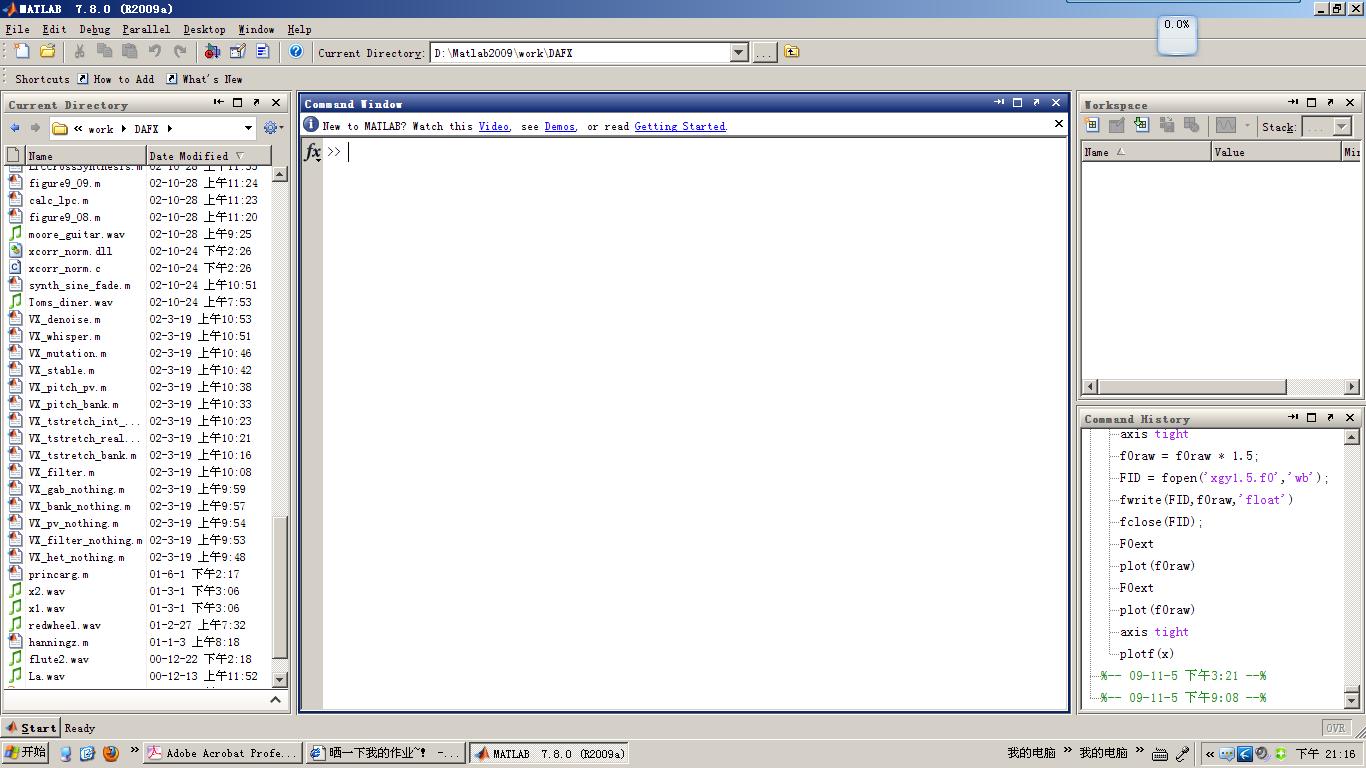Open the Window menu
Viewport: 1366px width, 768px height.
click(256, 30)
